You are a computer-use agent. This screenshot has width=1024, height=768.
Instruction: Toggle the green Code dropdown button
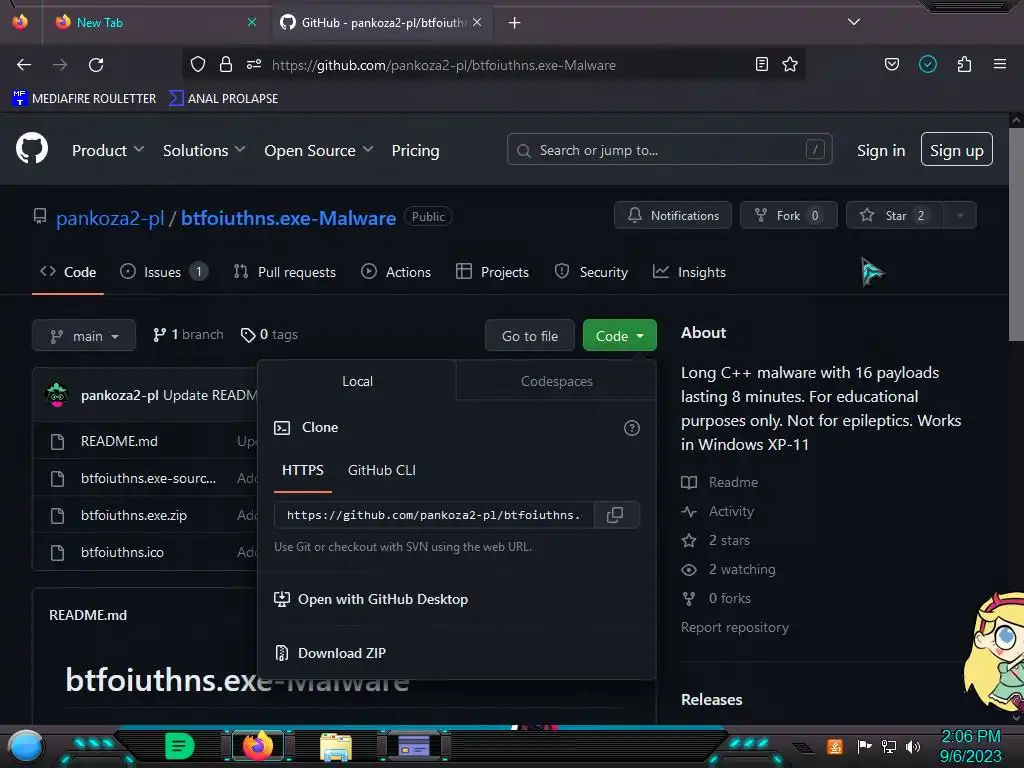[x=619, y=336]
